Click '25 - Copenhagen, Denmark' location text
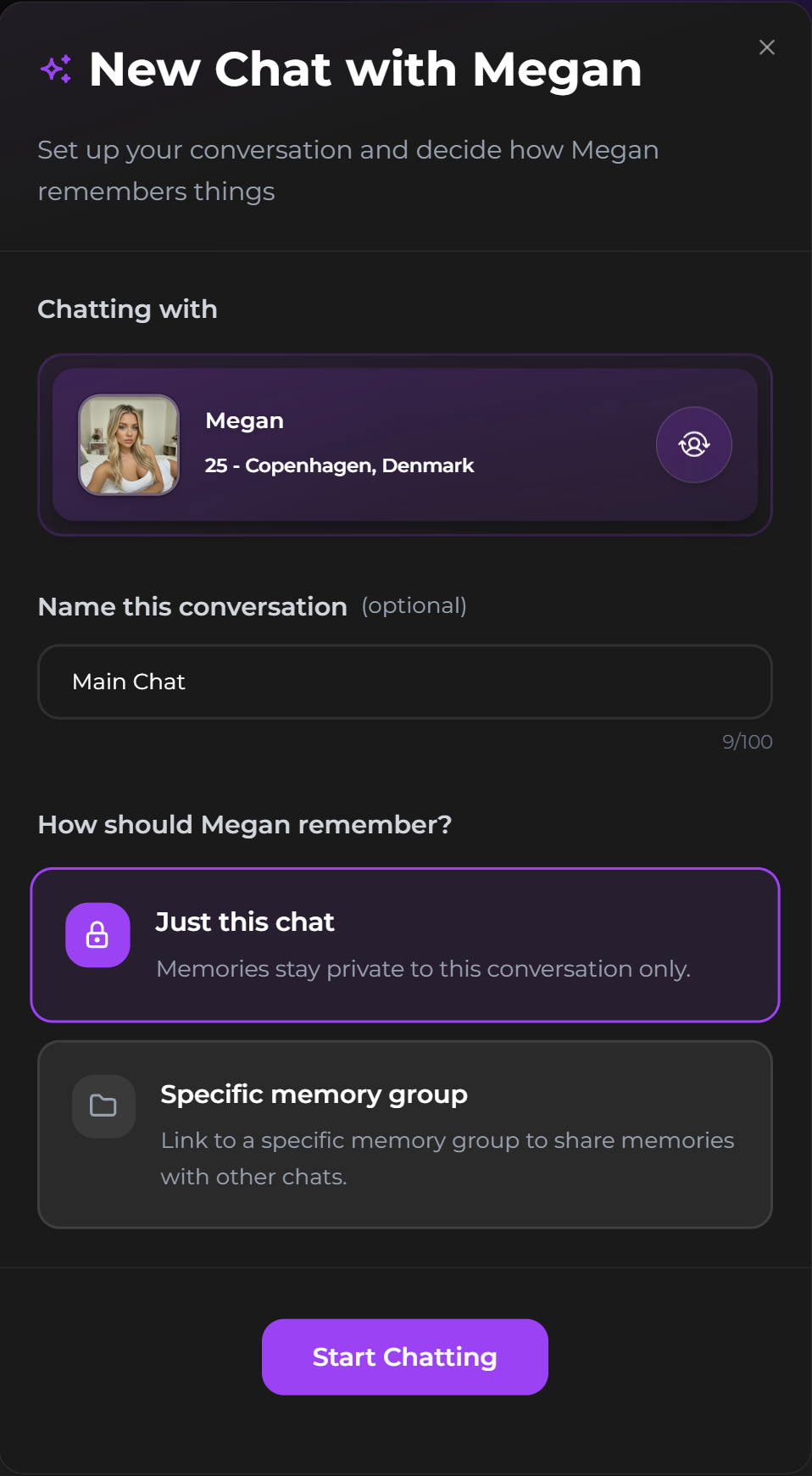This screenshot has height=1476, width=812. pyautogui.click(x=339, y=465)
